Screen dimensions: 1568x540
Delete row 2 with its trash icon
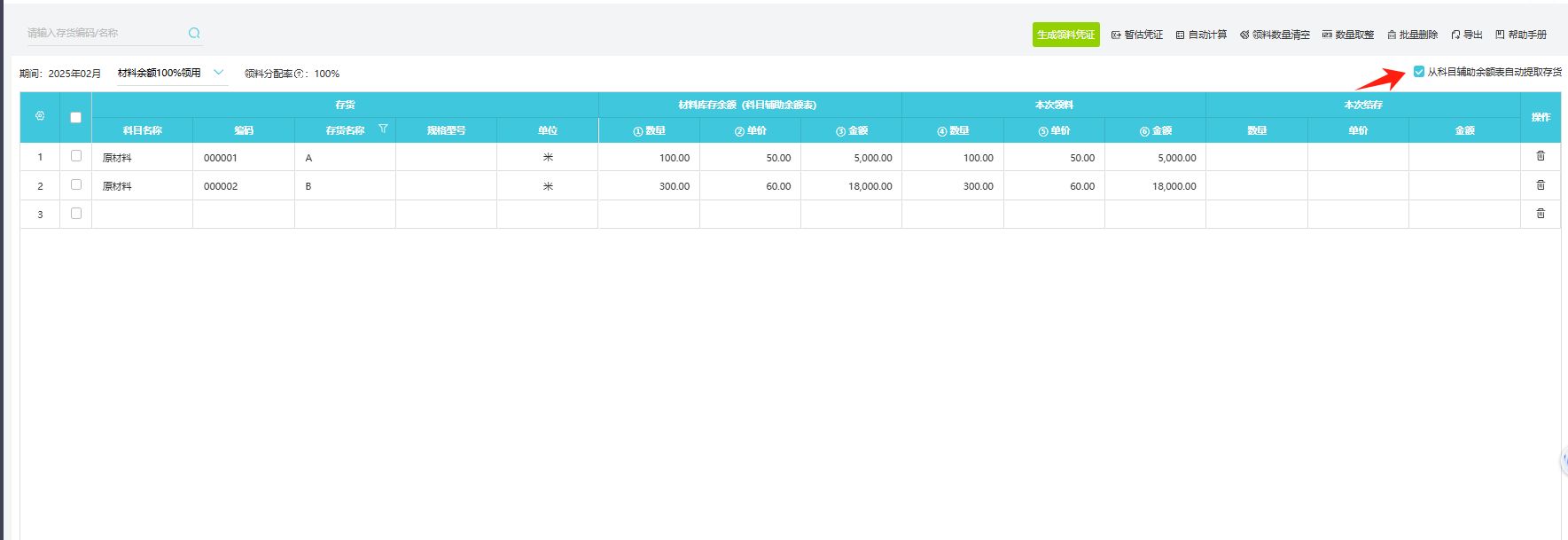click(1541, 185)
